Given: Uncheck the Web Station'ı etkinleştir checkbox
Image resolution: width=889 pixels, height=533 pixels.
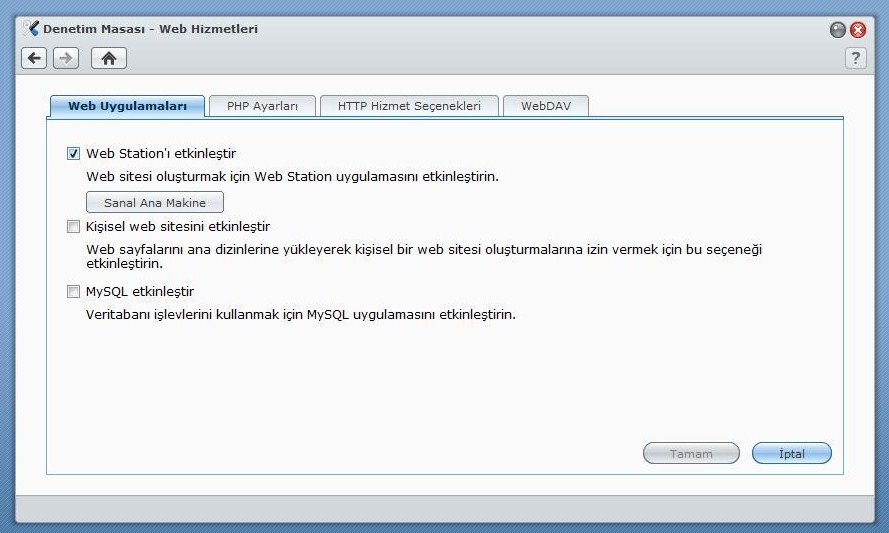Looking at the screenshot, I should pos(73,154).
